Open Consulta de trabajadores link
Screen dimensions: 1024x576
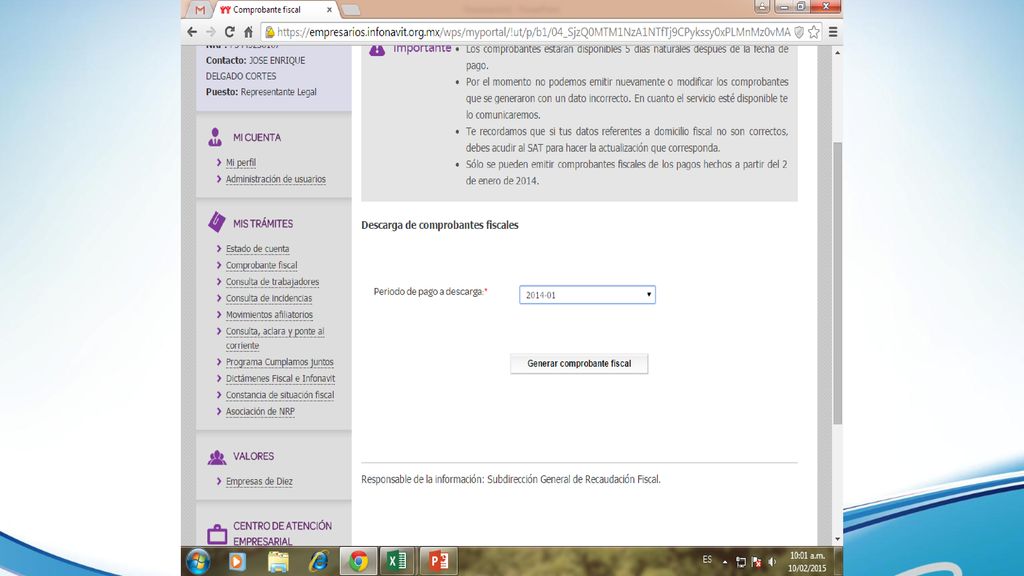tap(272, 281)
